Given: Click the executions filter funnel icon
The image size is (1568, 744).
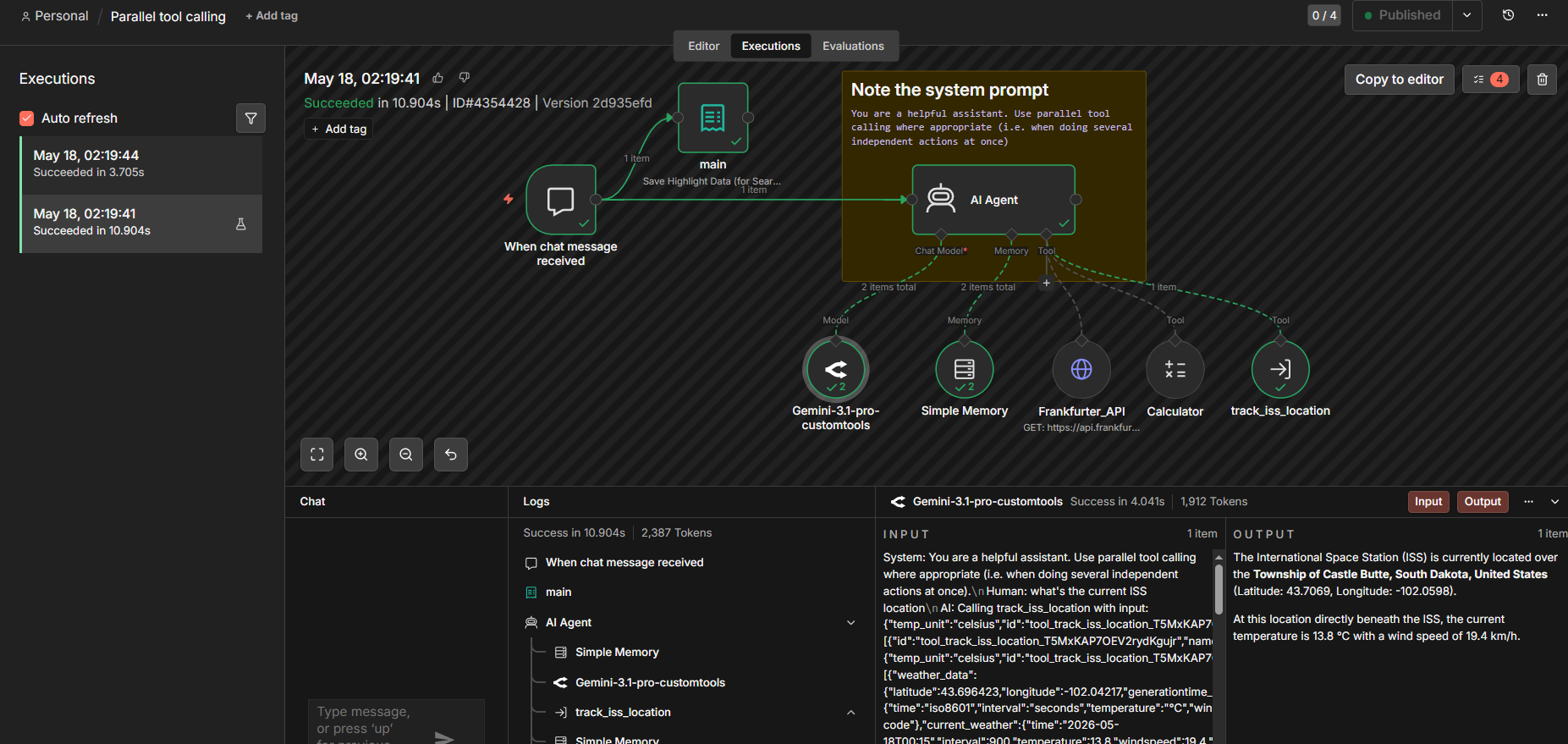Looking at the screenshot, I should 250,118.
